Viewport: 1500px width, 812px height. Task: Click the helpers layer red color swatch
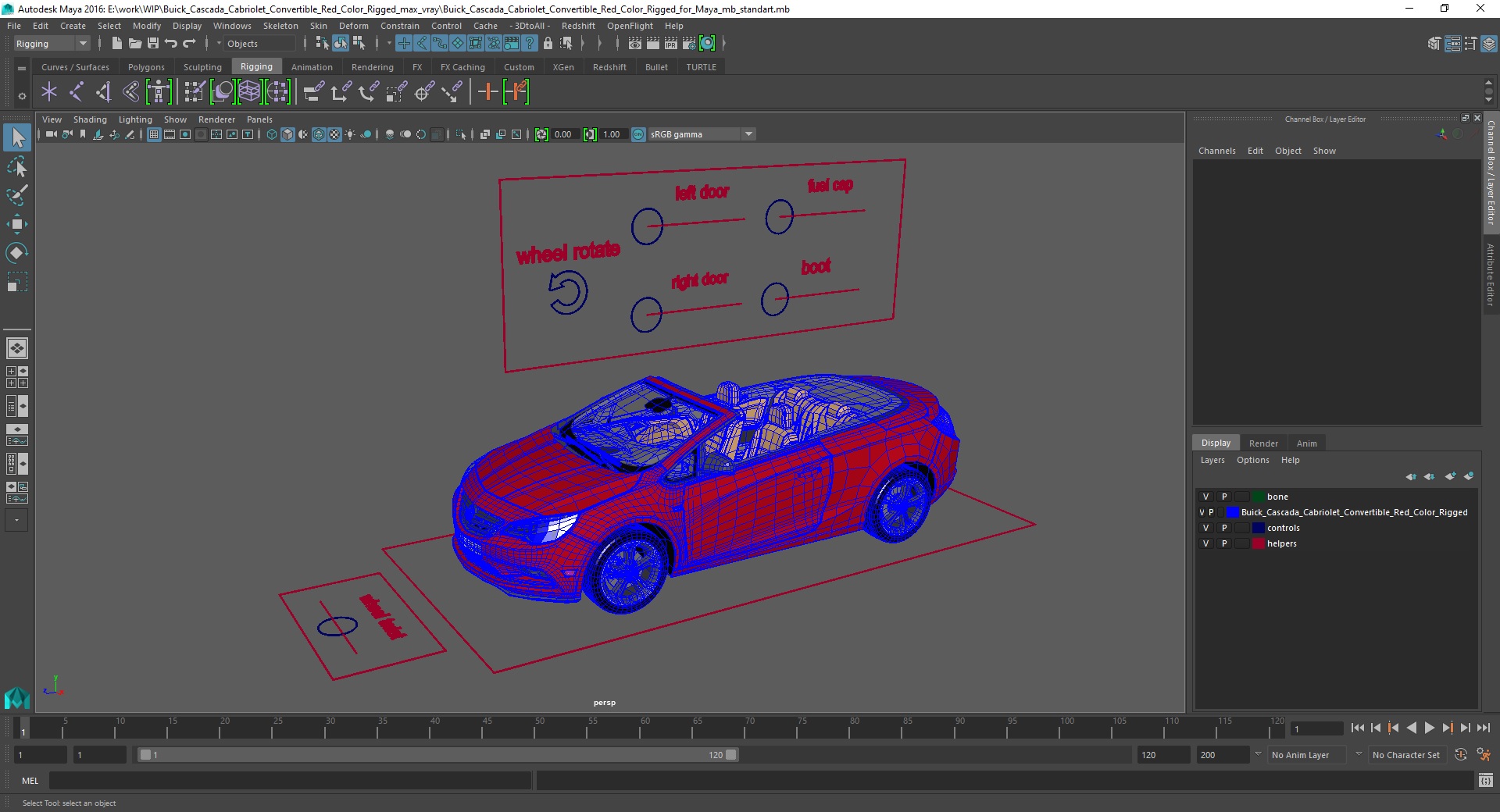coord(1259,543)
